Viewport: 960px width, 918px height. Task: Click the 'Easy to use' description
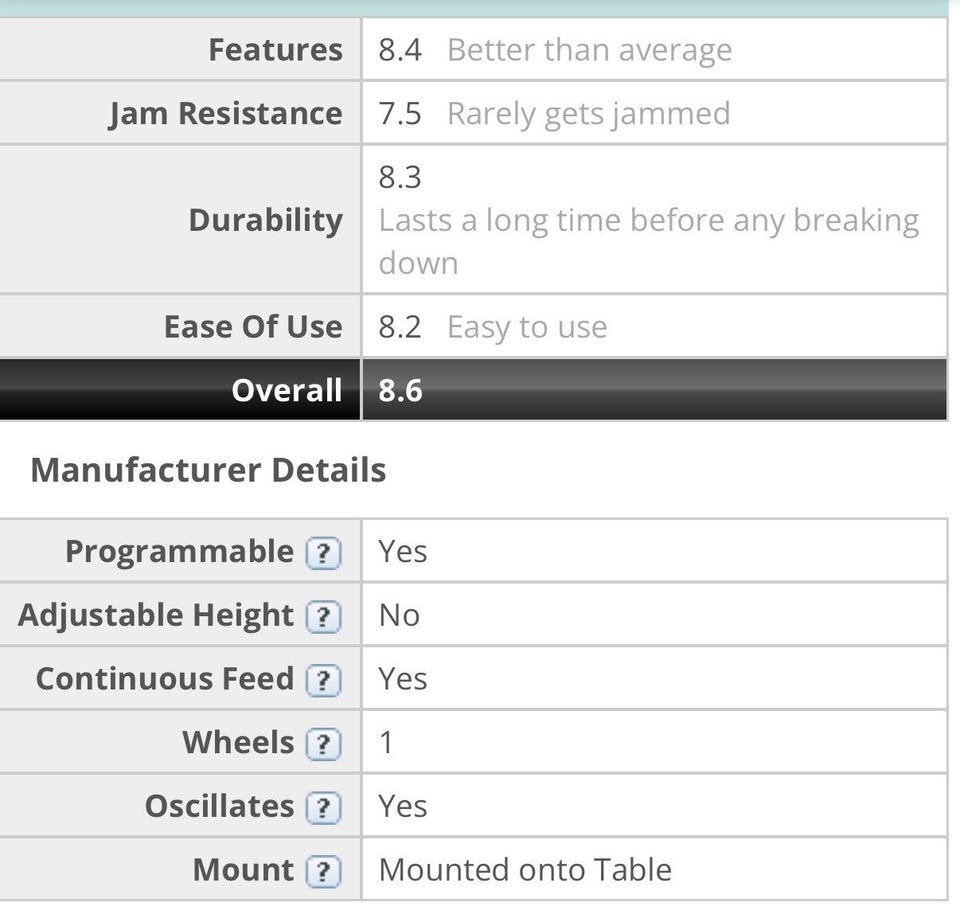click(527, 327)
